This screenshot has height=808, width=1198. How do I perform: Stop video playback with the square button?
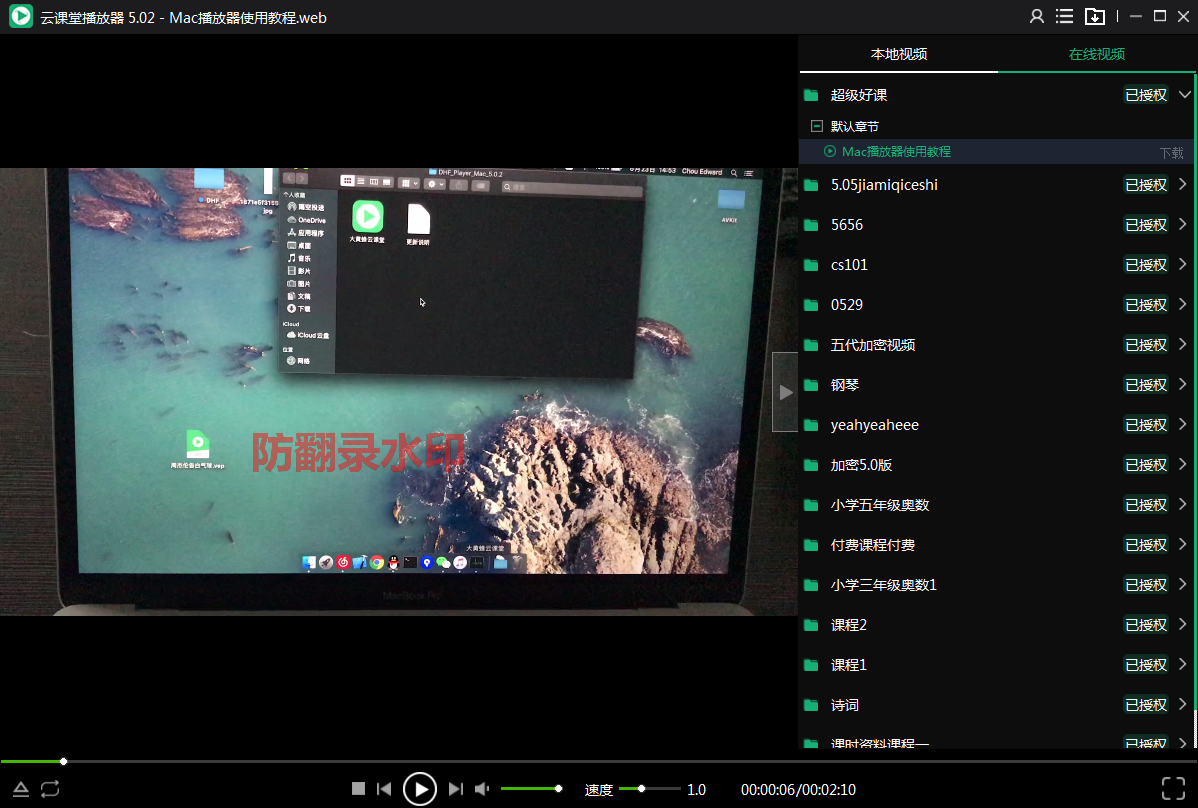point(358,789)
